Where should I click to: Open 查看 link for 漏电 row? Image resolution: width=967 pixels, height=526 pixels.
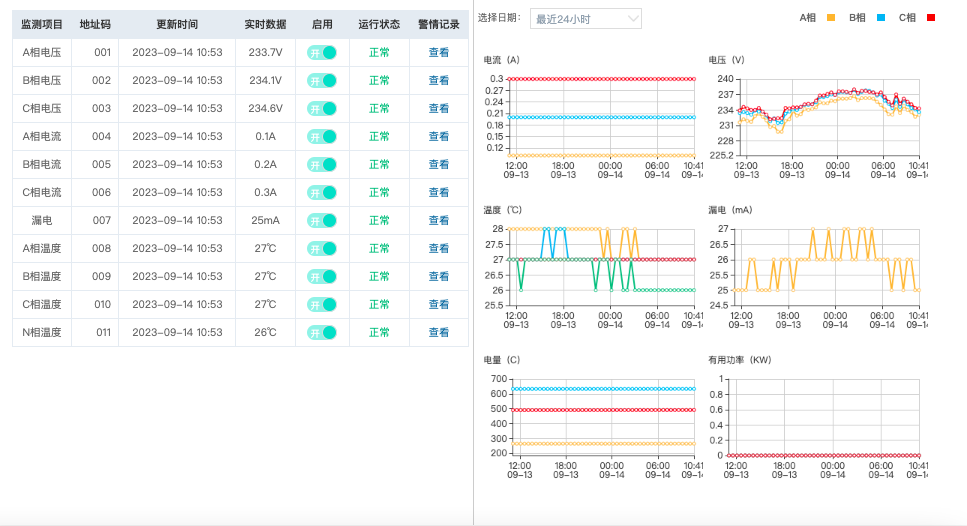pos(438,221)
